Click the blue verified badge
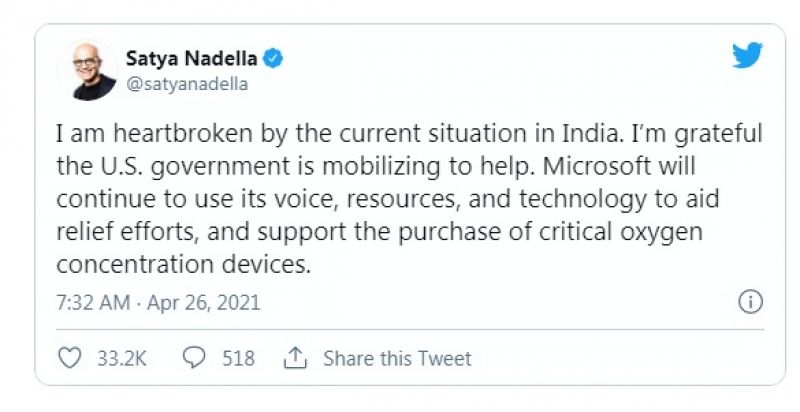 tap(273, 58)
